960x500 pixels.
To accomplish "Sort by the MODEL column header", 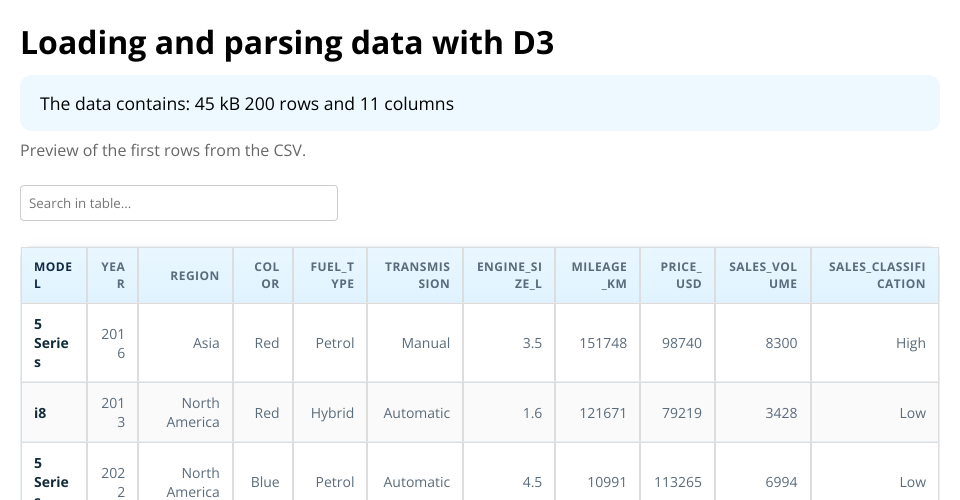I will 53,275.
